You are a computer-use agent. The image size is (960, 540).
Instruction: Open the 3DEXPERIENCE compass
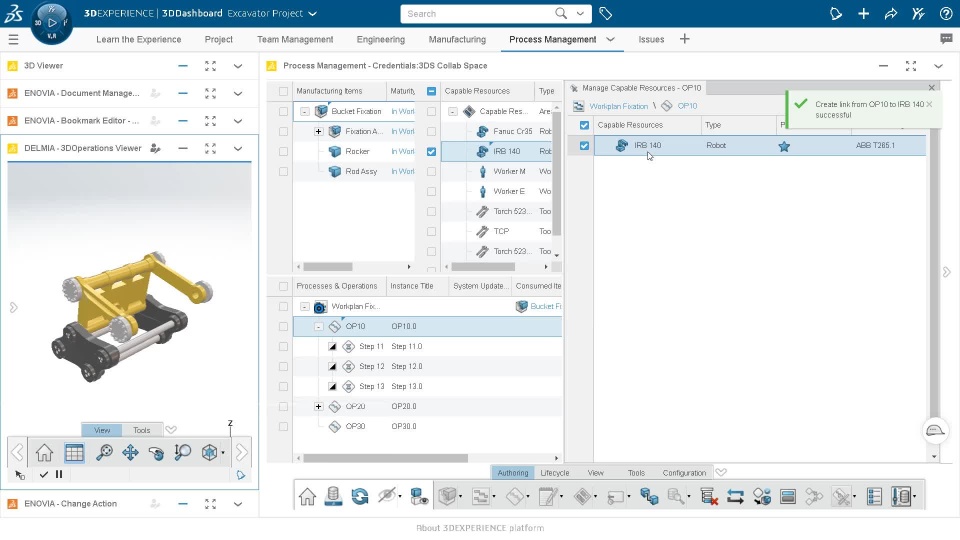coord(51,23)
